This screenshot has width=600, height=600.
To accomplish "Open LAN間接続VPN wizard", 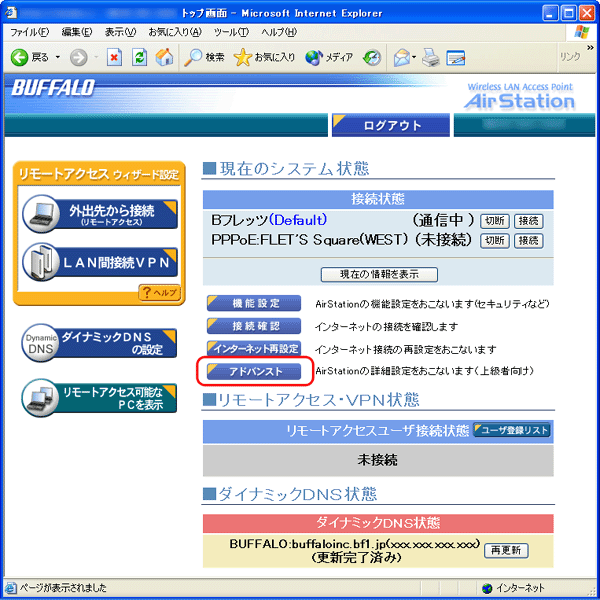I will 99,262.
